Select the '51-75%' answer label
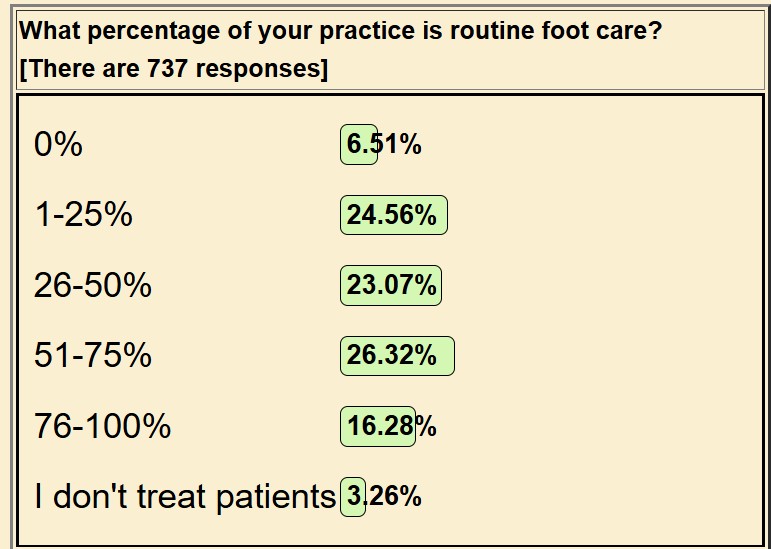Screen dimensions: 771x549 [93, 356]
